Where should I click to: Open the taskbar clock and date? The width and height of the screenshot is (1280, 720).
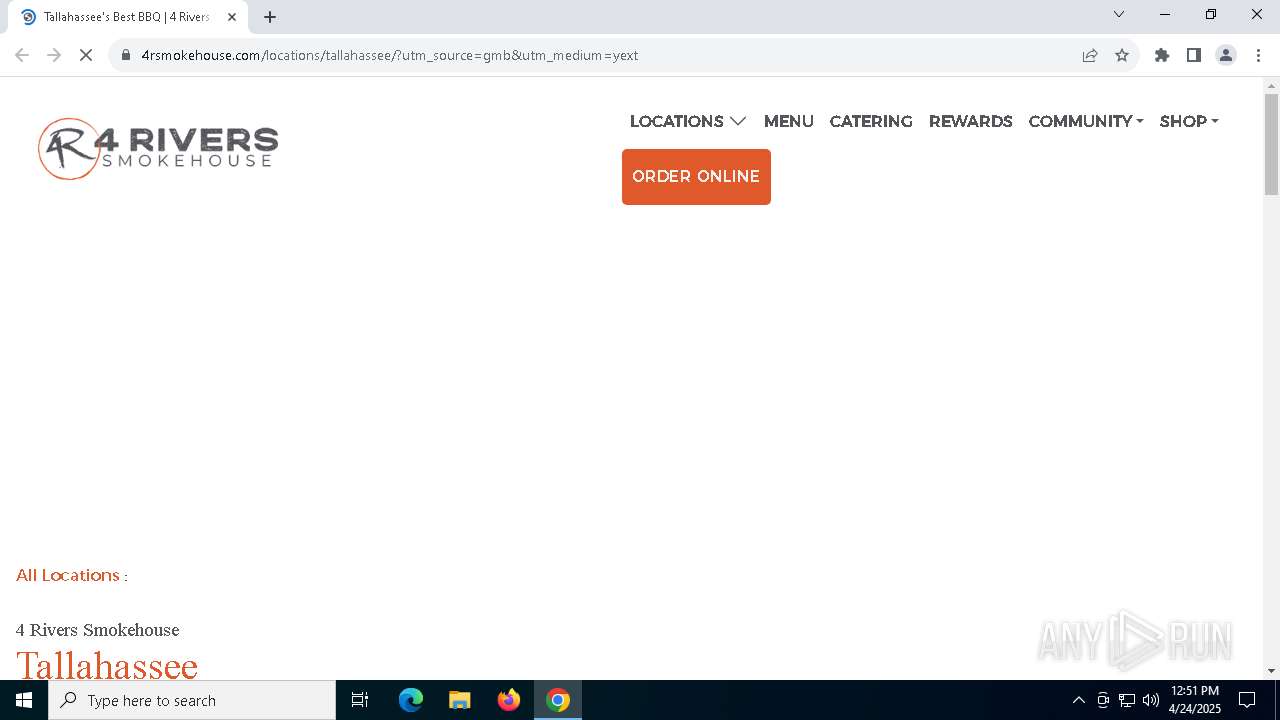pos(1195,700)
